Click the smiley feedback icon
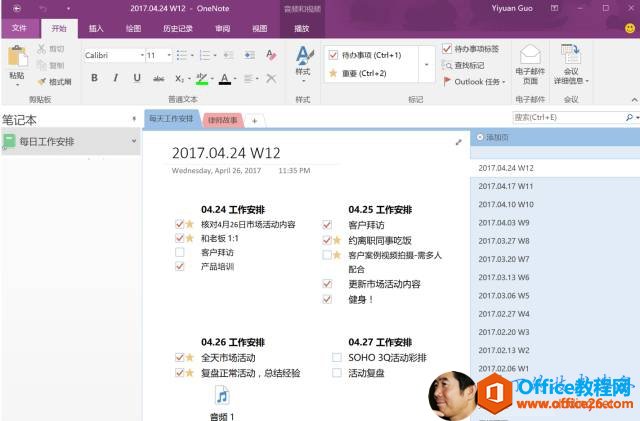 point(630,28)
